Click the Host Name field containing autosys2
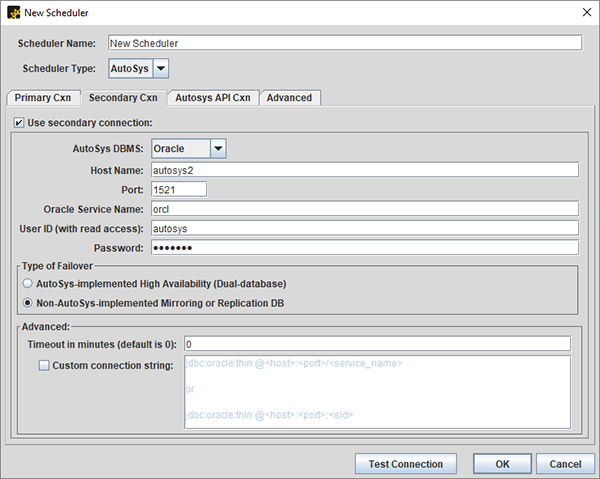 pos(365,170)
